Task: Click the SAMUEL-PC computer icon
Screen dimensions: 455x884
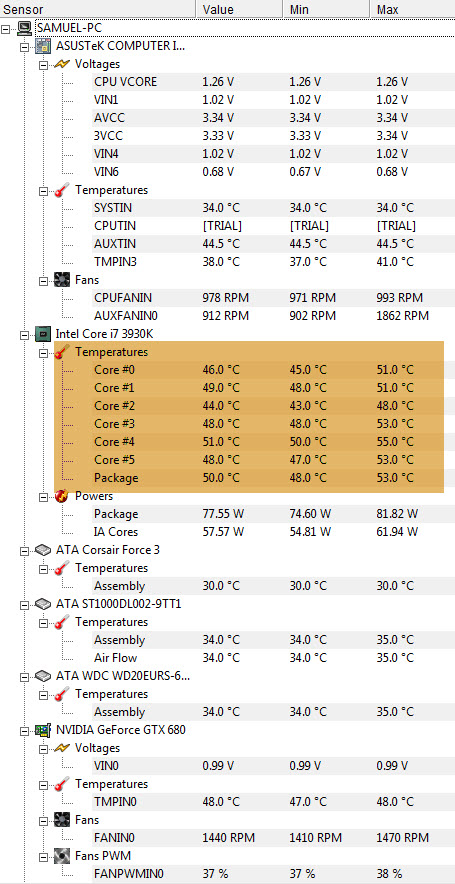Action: tap(24, 28)
